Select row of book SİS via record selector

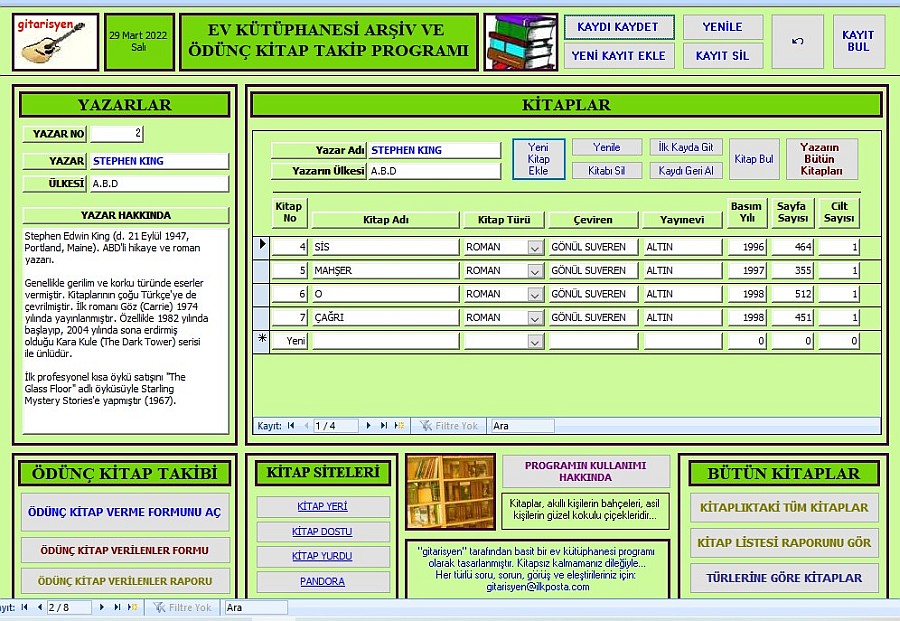point(262,246)
